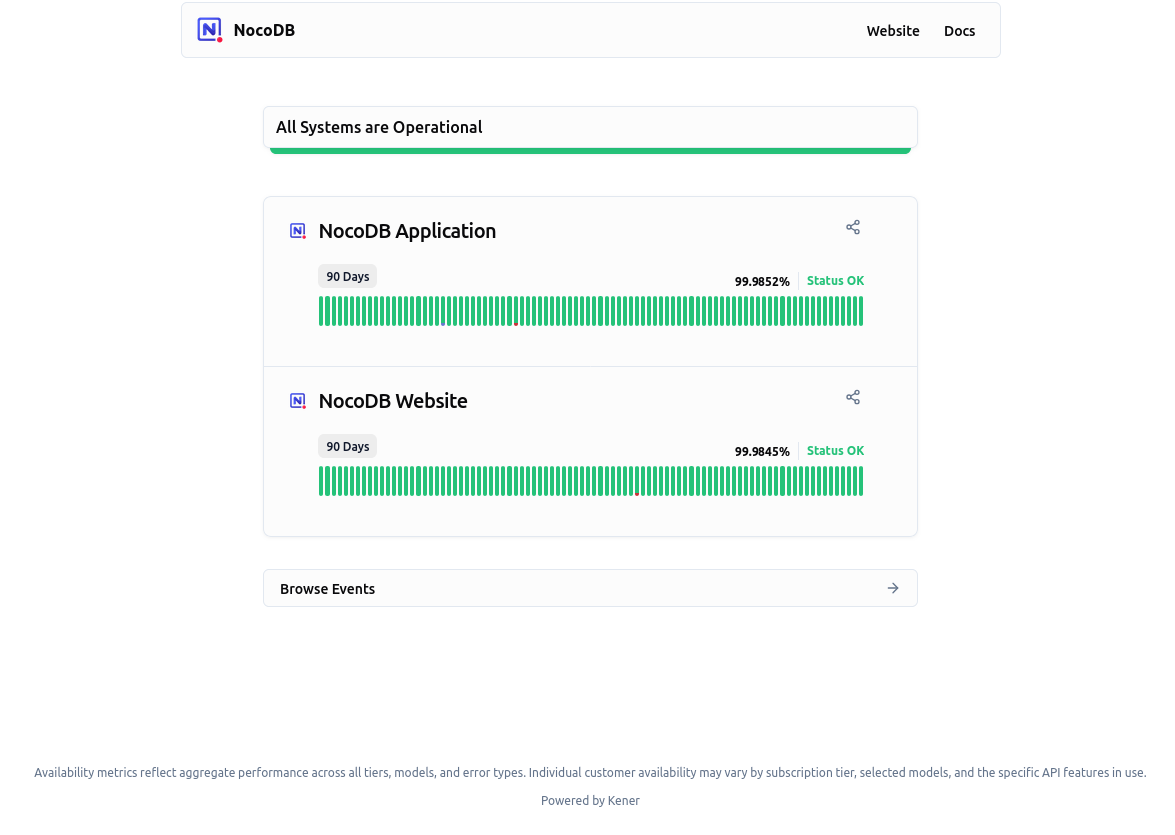Click the 99.9852% uptime value
This screenshot has width=1175, height=835.
click(762, 282)
